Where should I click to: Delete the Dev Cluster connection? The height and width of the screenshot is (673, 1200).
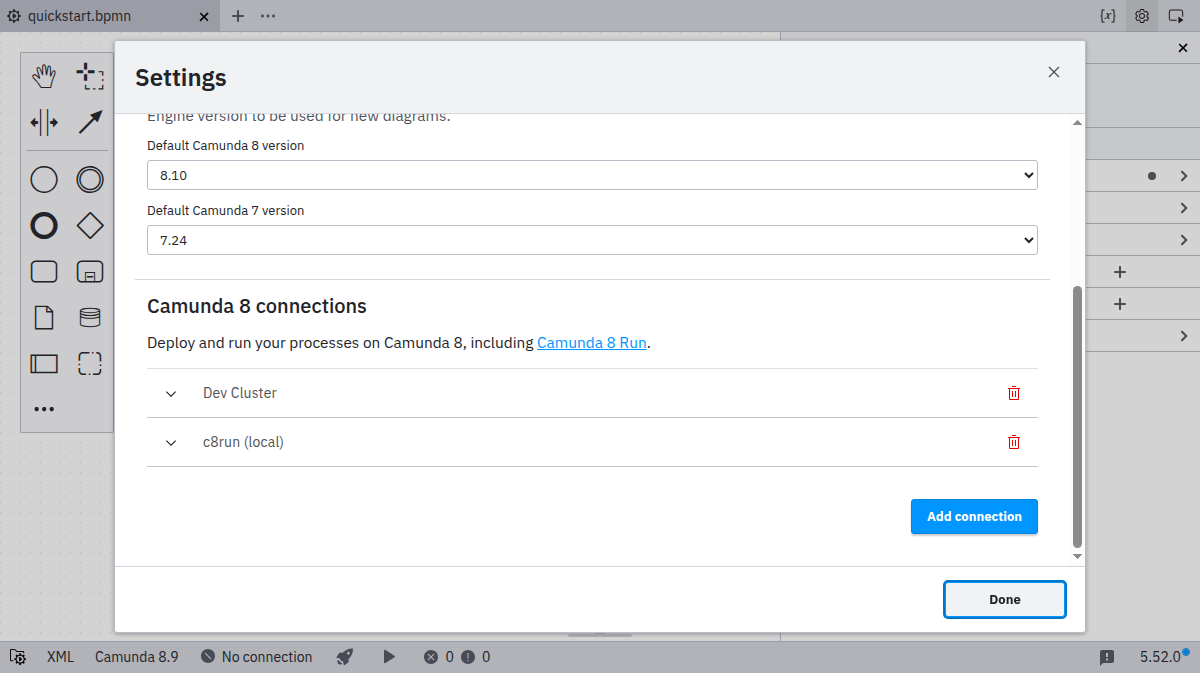[1014, 393]
